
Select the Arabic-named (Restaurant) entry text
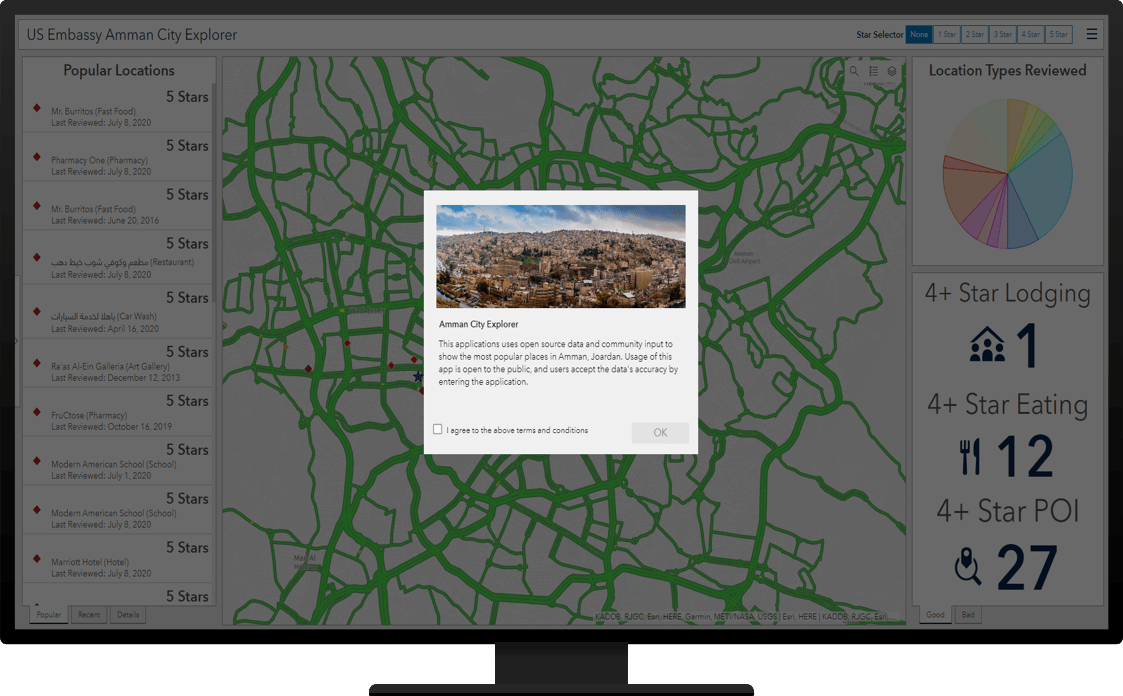122,262
